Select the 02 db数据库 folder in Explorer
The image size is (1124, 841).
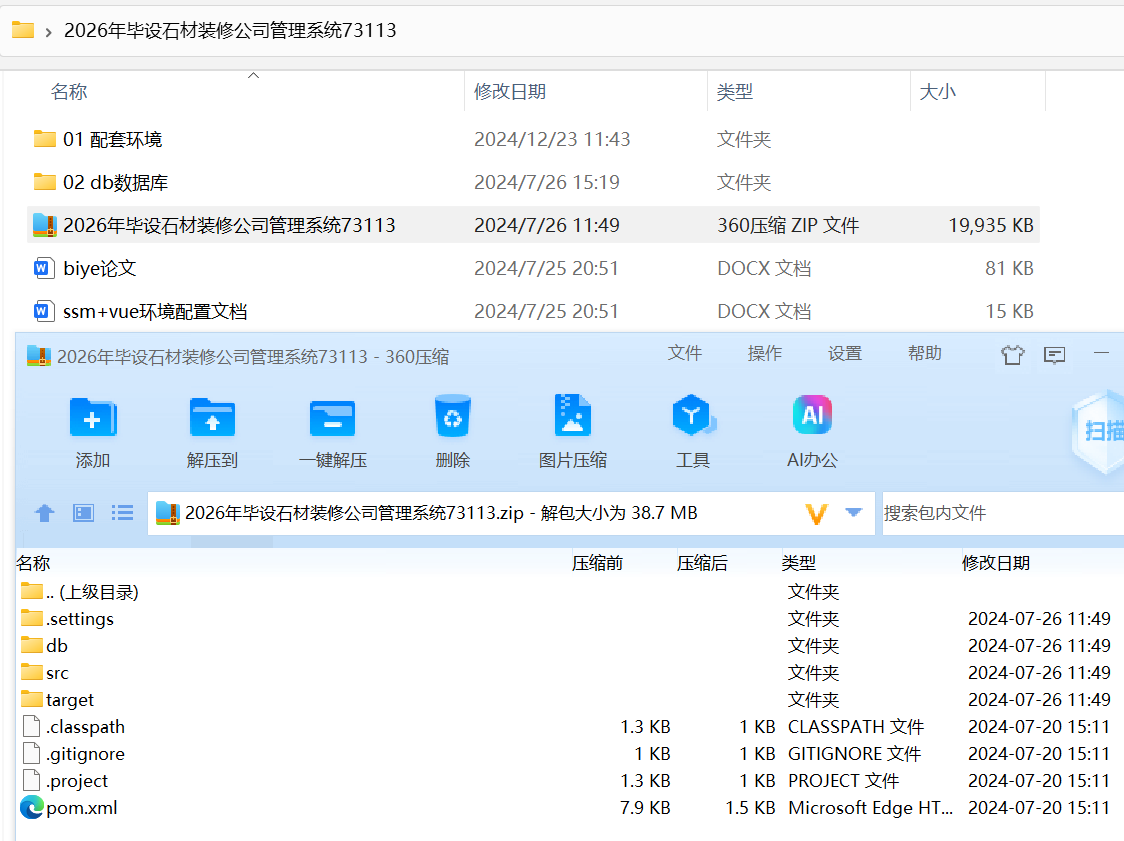tap(101, 182)
